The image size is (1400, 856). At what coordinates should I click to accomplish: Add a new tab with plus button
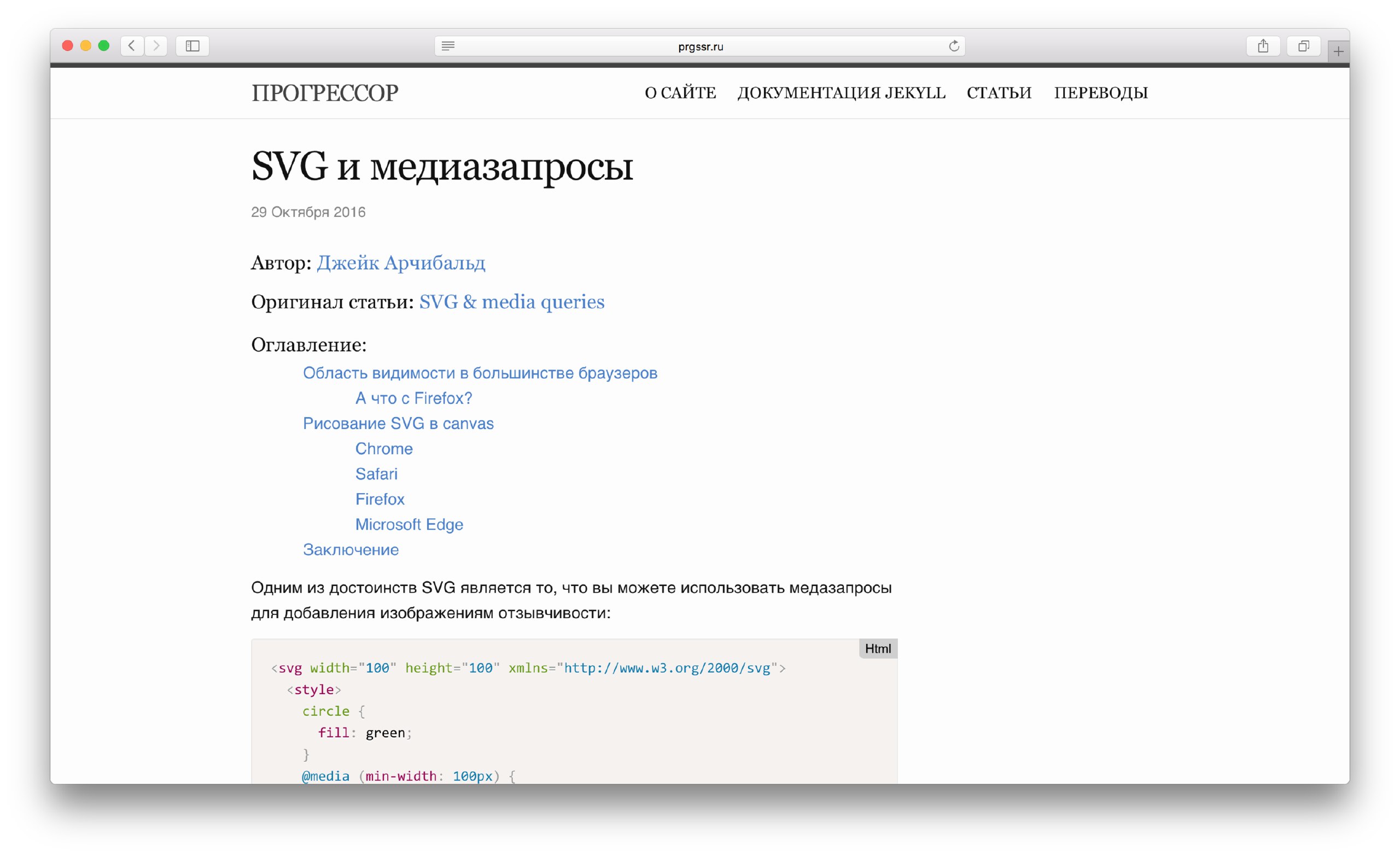[x=1339, y=52]
